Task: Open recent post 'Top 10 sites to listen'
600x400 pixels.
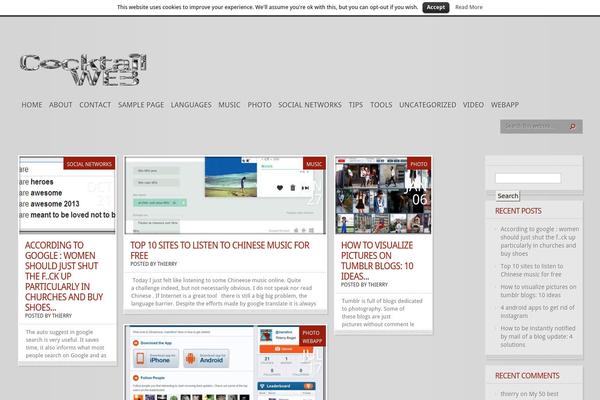Action: [x=532, y=270]
